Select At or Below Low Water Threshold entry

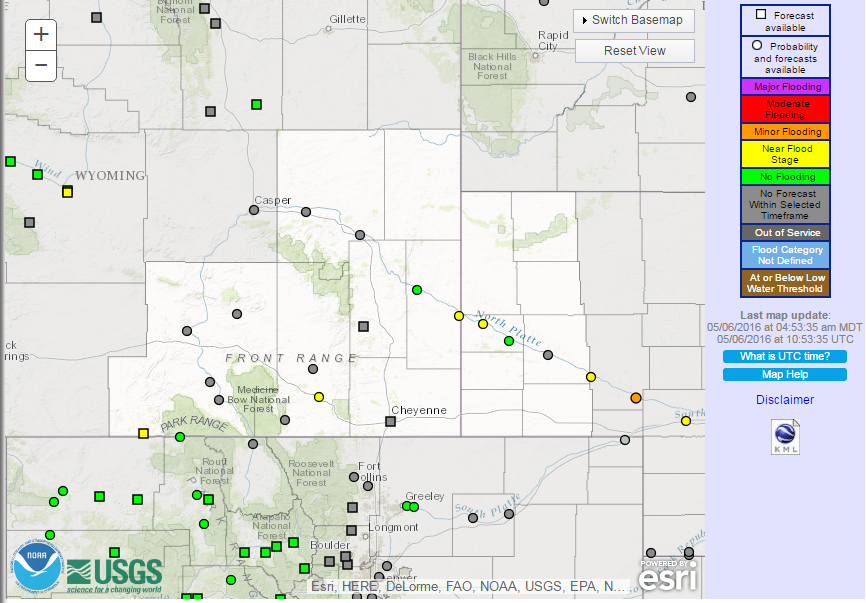pos(785,283)
